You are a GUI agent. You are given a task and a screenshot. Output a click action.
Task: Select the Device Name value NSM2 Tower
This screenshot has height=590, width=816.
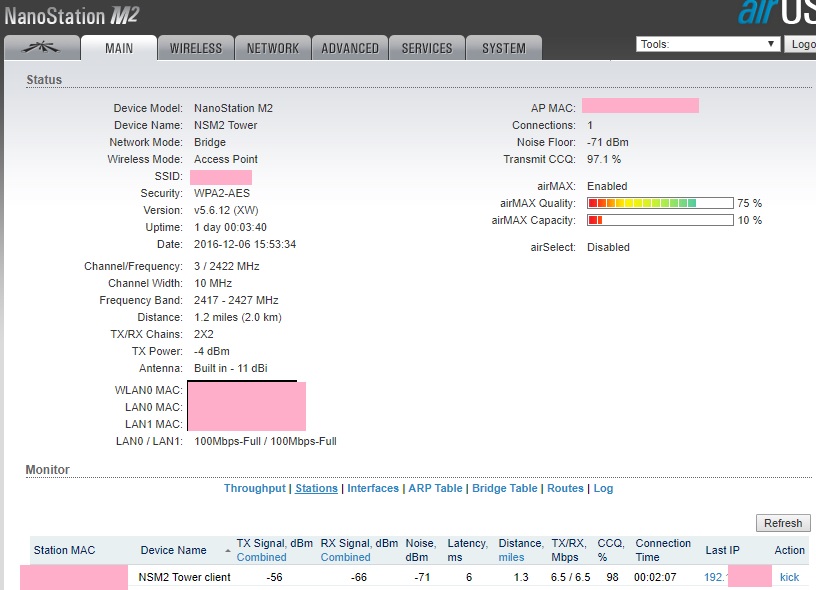pyautogui.click(x=225, y=125)
